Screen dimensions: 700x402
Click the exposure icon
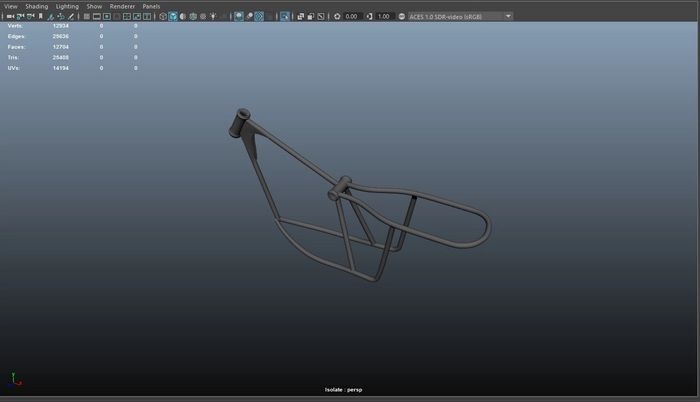pyautogui.click(x=337, y=17)
